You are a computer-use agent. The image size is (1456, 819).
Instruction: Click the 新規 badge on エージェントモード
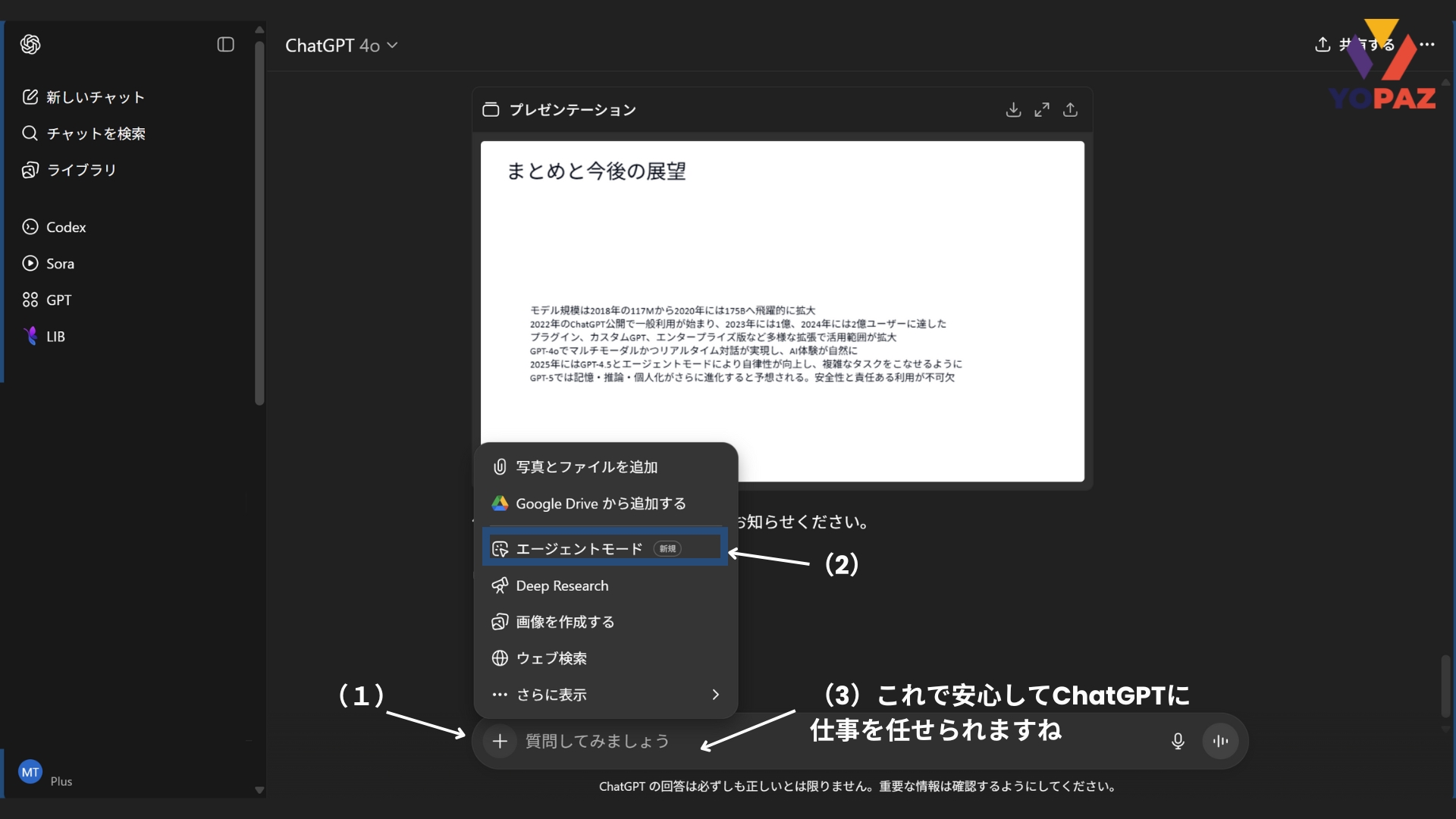667,548
